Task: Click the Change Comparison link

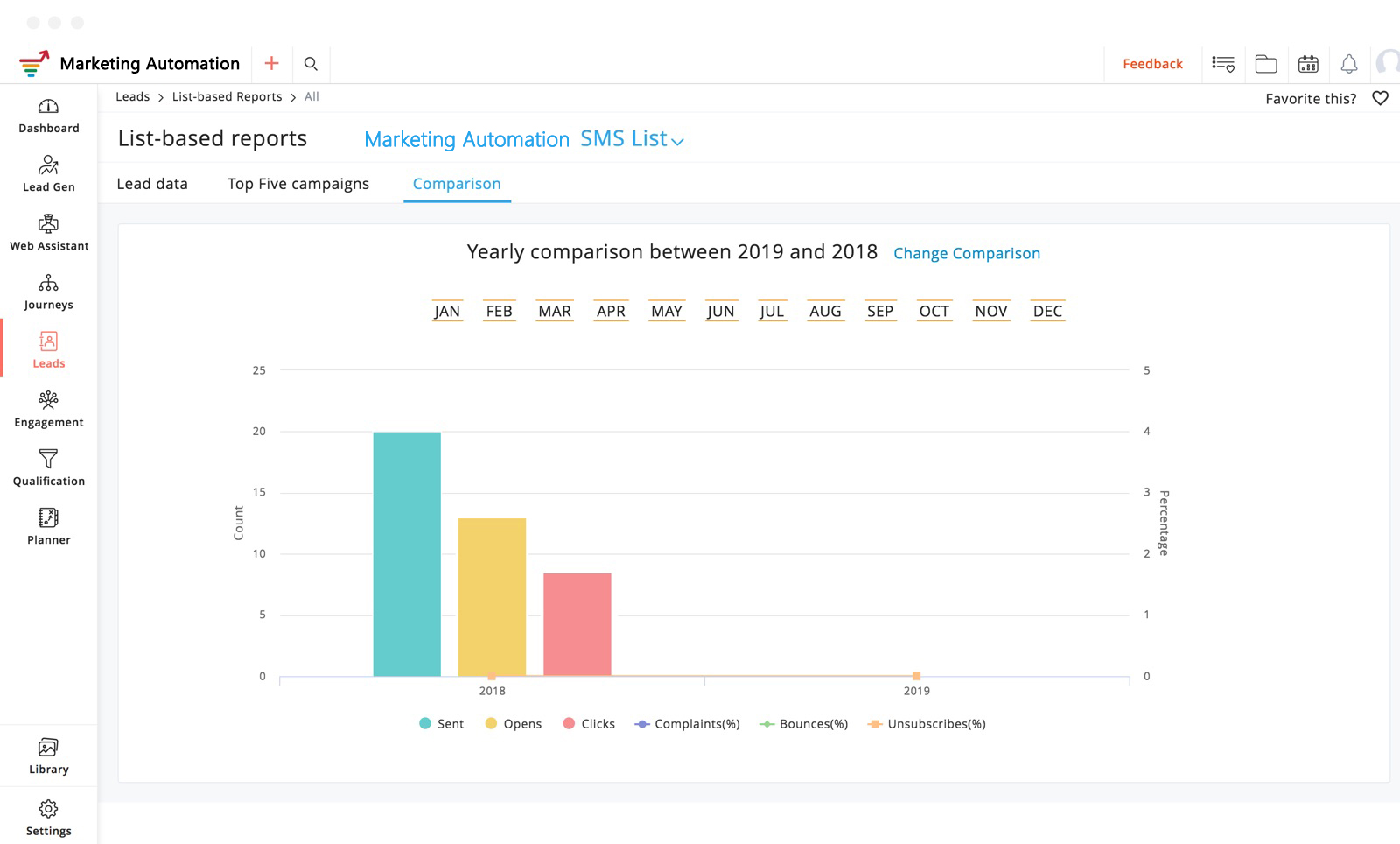Action: pyautogui.click(x=966, y=253)
